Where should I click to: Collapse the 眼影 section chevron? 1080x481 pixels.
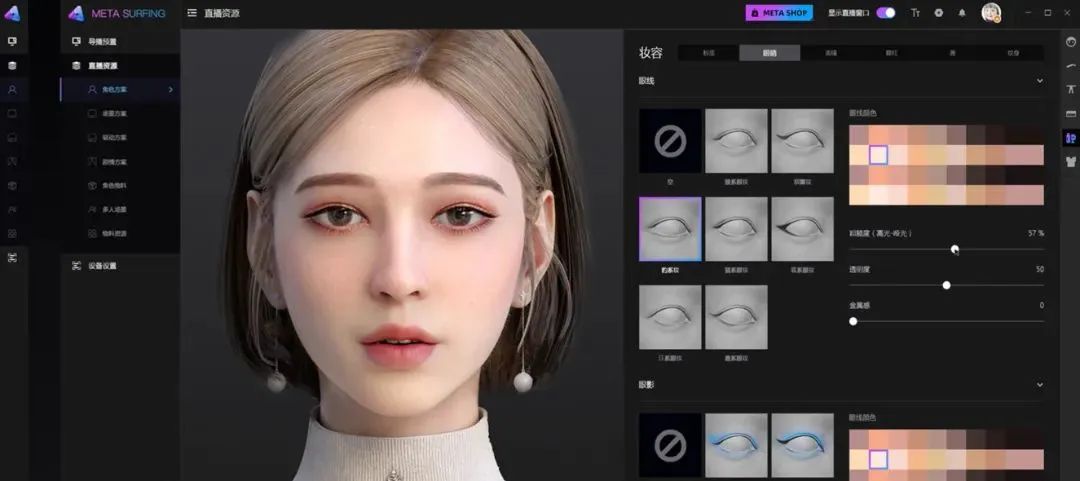tap(1039, 385)
